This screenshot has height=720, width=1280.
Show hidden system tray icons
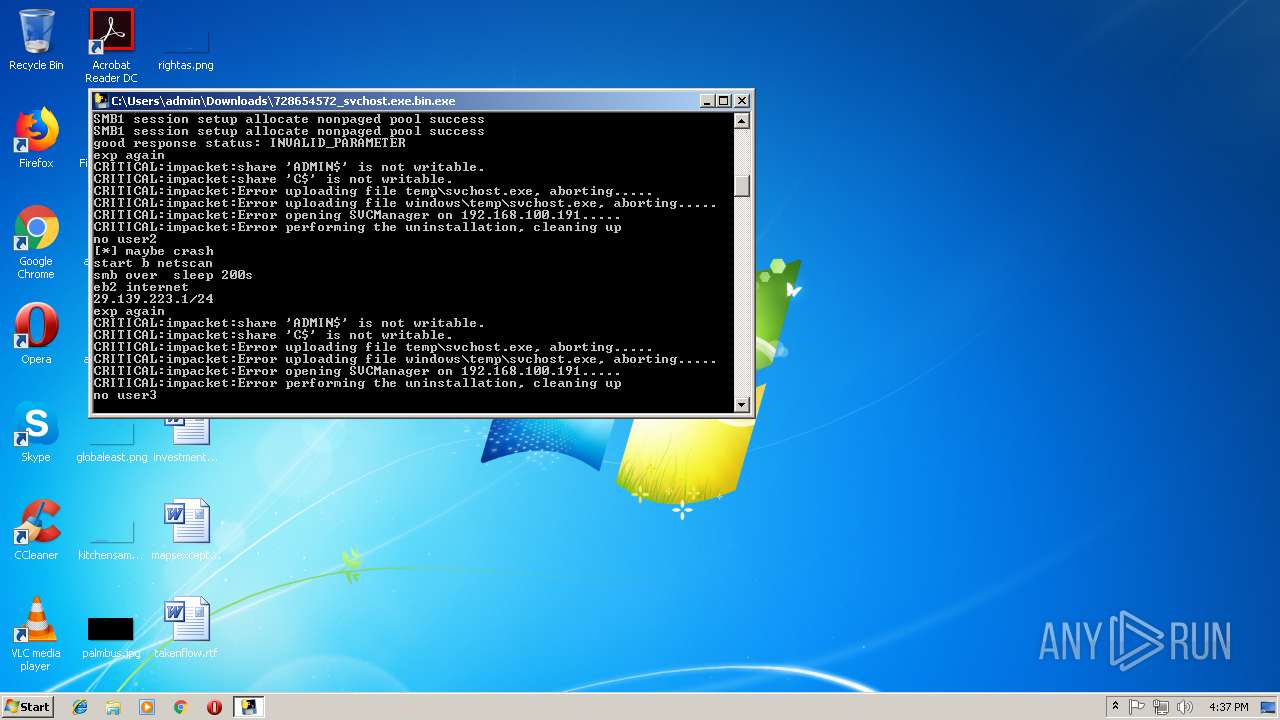[1115, 707]
